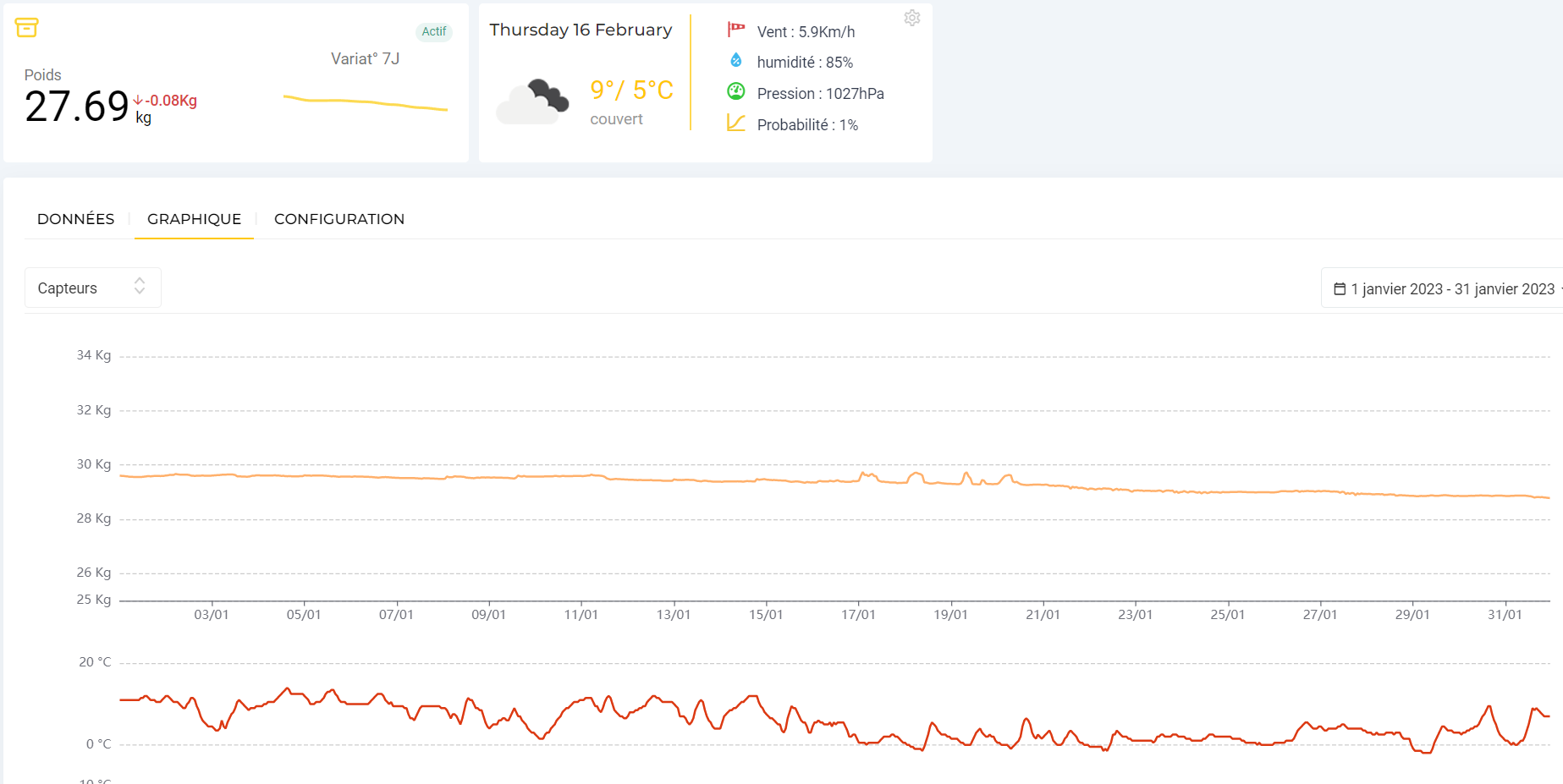Click the yellow archive box icon
Viewport: 1563px width, 784px height.
coord(27,28)
